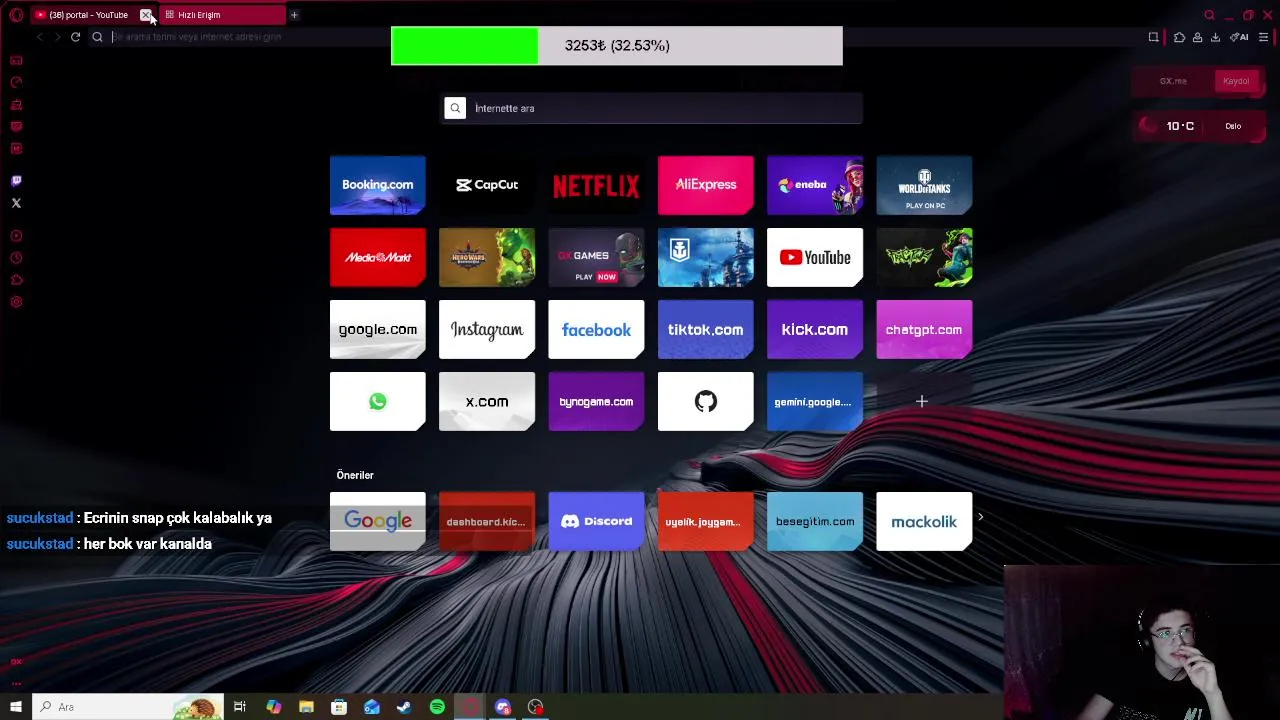This screenshot has width=1280, height=720.
Task: Open GX Control speedometer icon in sidebar
Action: pos(16,82)
